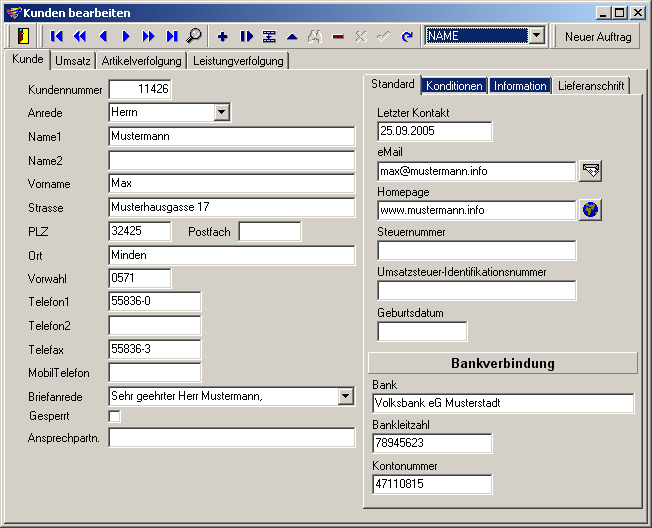Refresh data with the curved arrow icon
The height and width of the screenshot is (528, 652).
click(x=407, y=37)
